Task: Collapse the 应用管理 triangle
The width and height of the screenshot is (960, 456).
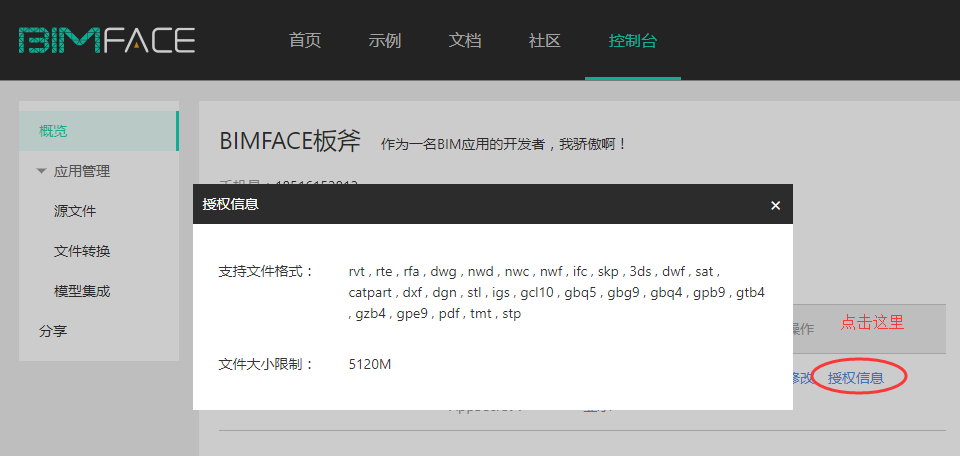Action: point(42,171)
